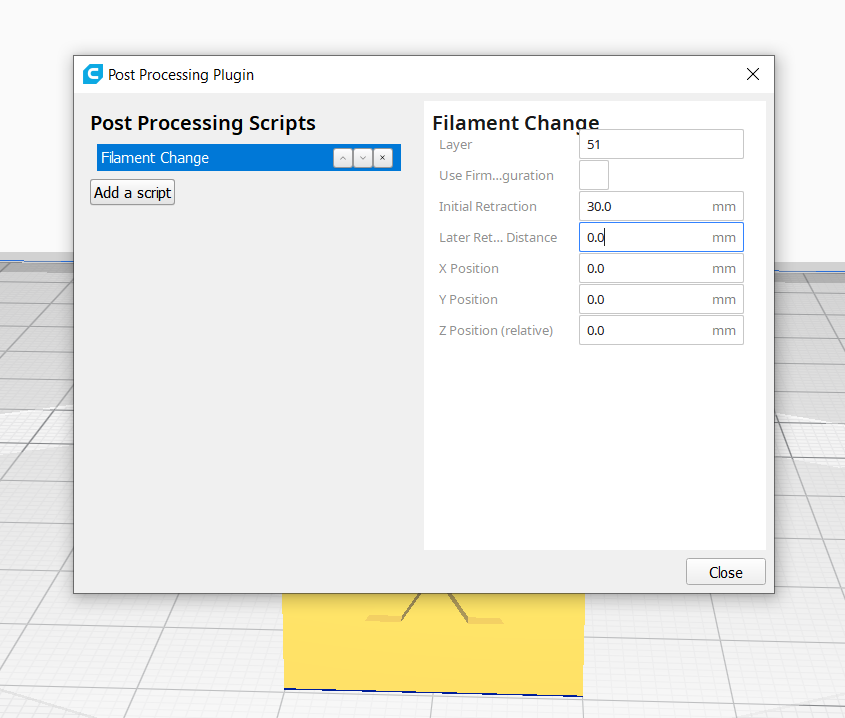Move Filament Change script up
This screenshot has height=718, width=845.
tap(343, 158)
